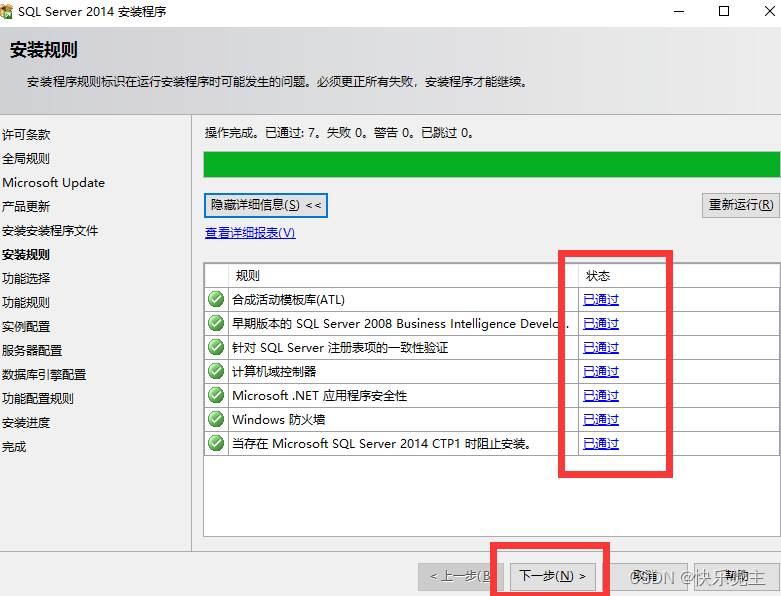Click rule text Windows 防火墙

[278, 419]
